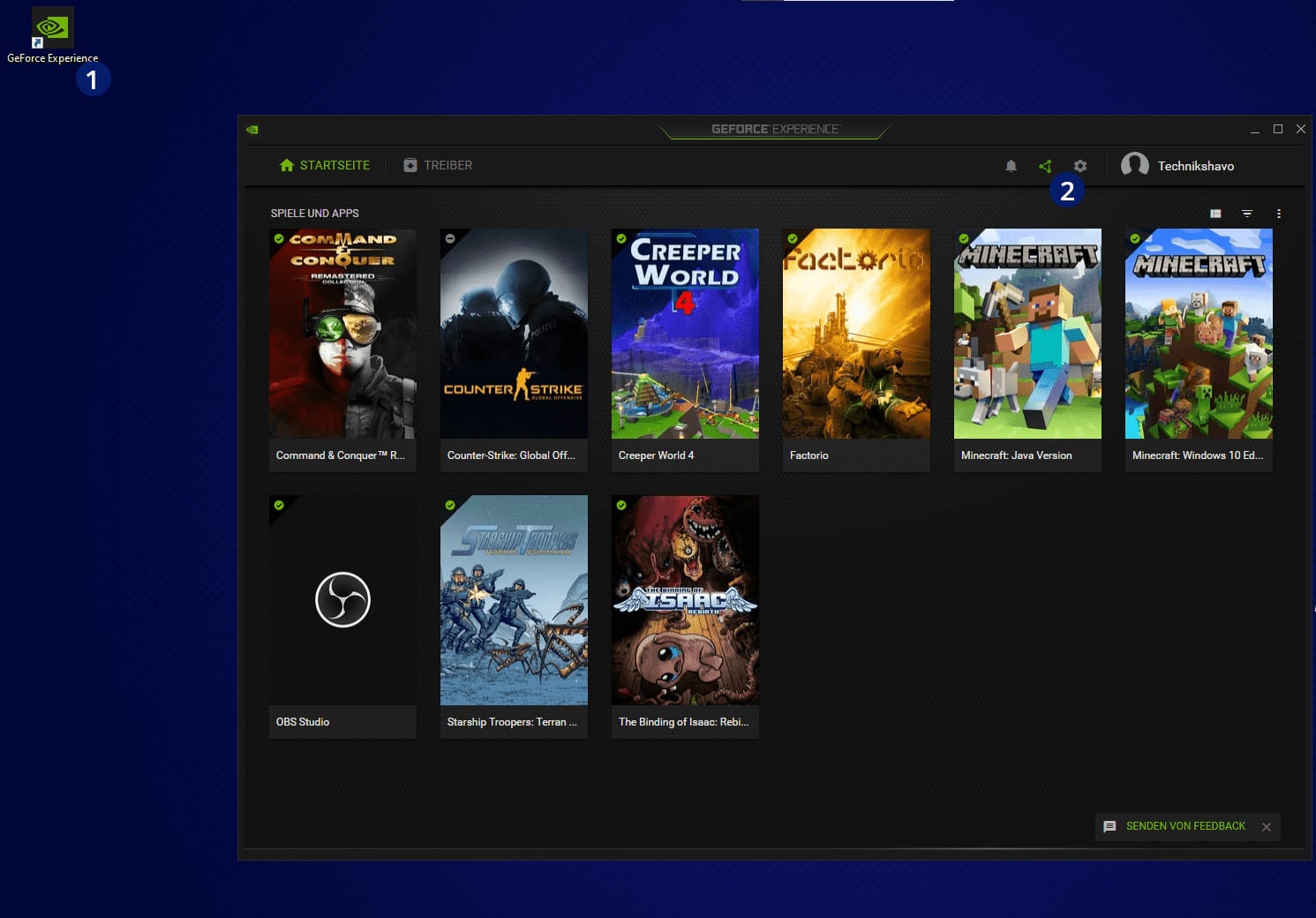The width and height of the screenshot is (1316, 918).
Task: Click Senden von Feedback
Action: (1185, 826)
